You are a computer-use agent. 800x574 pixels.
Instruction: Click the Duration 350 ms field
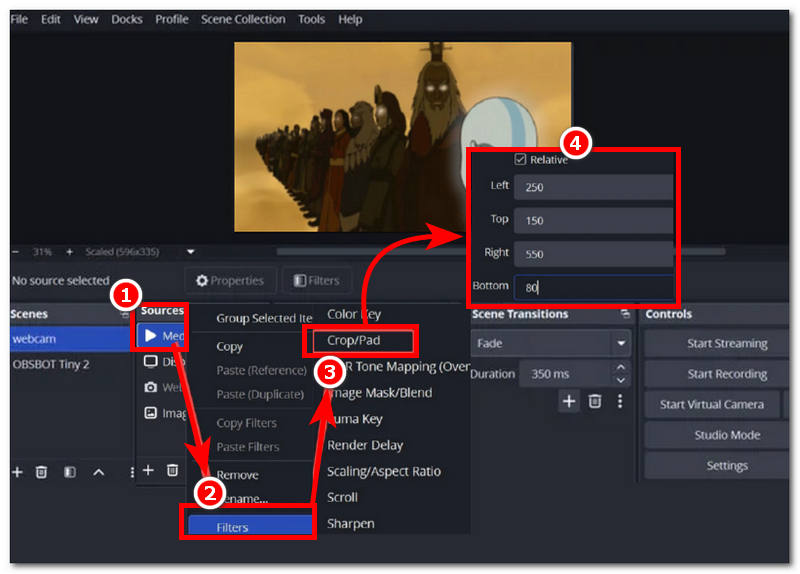[x=574, y=373]
